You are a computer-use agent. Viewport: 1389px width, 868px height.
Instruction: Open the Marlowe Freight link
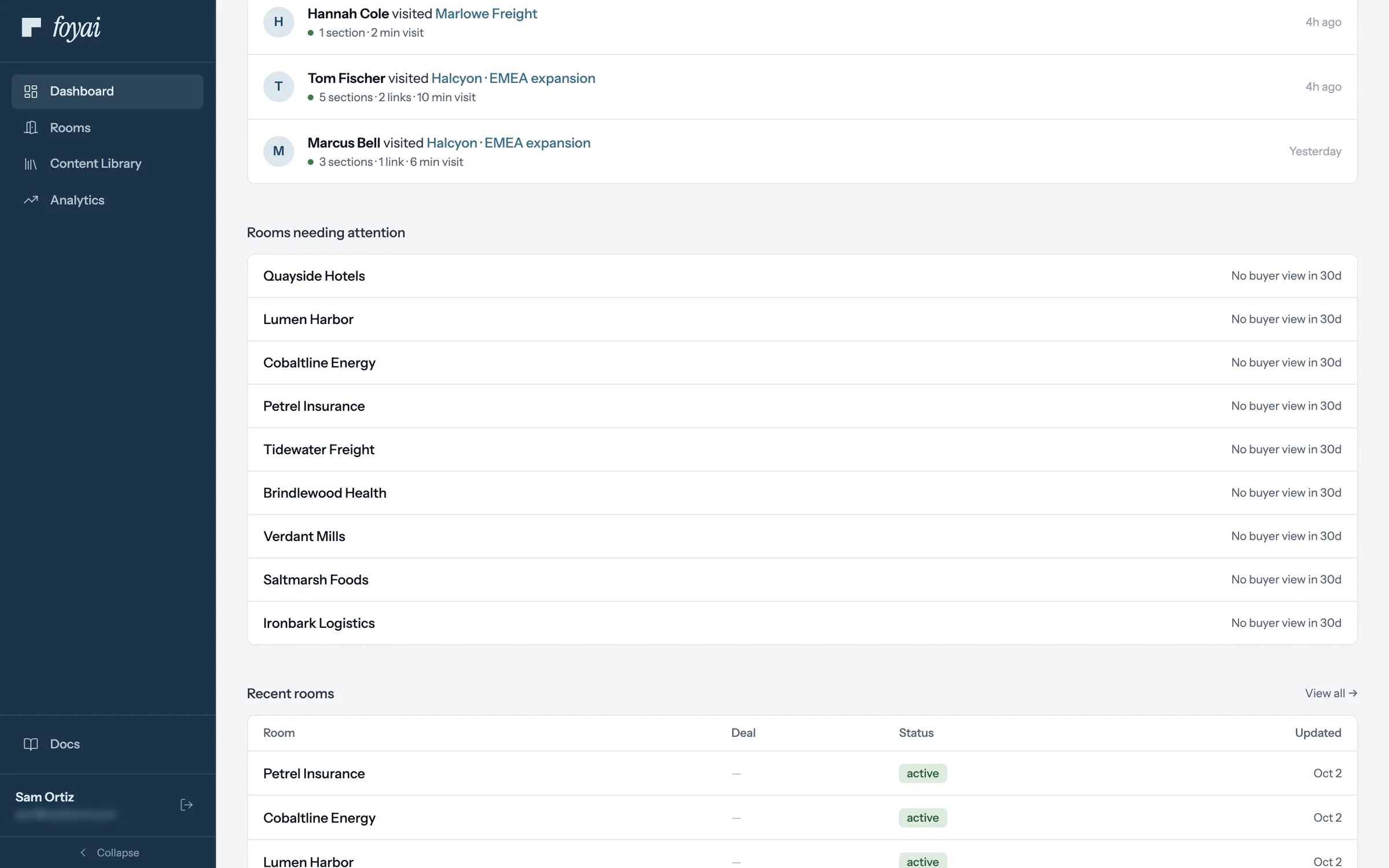pyautogui.click(x=486, y=13)
